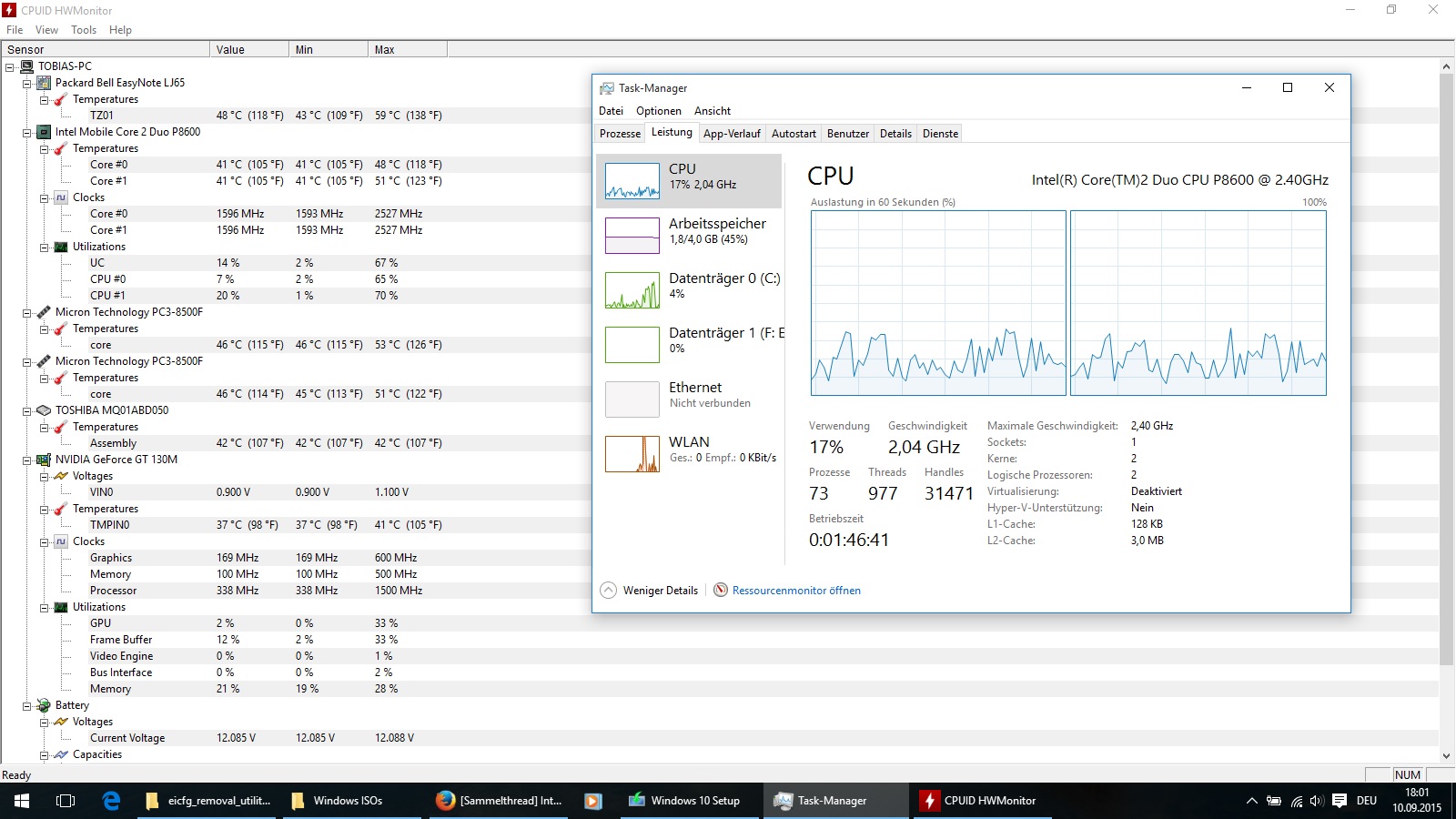Switch to the Dienste tab
The width and height of the screenshot is (1456, 819).
940,134
